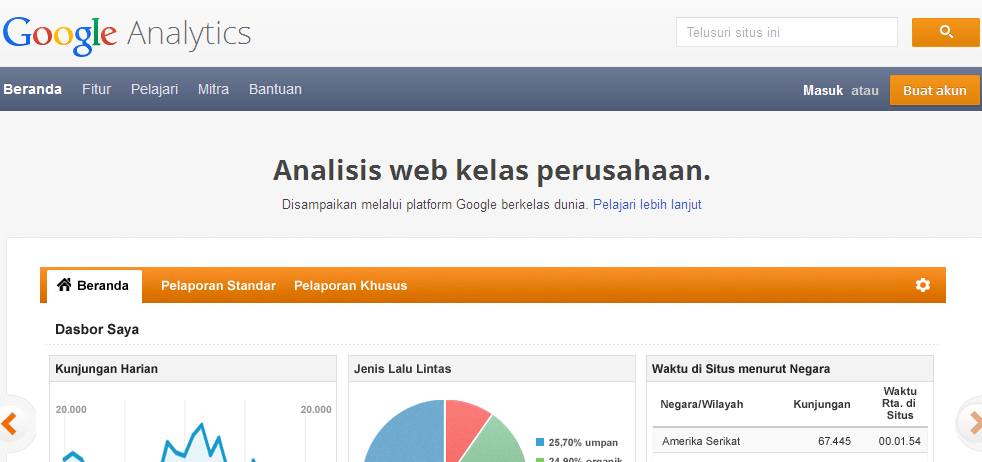This screenshot has width=982, height=462.
Task: Click the Negara/Wilayah column header
Action: tap(701, 404)
